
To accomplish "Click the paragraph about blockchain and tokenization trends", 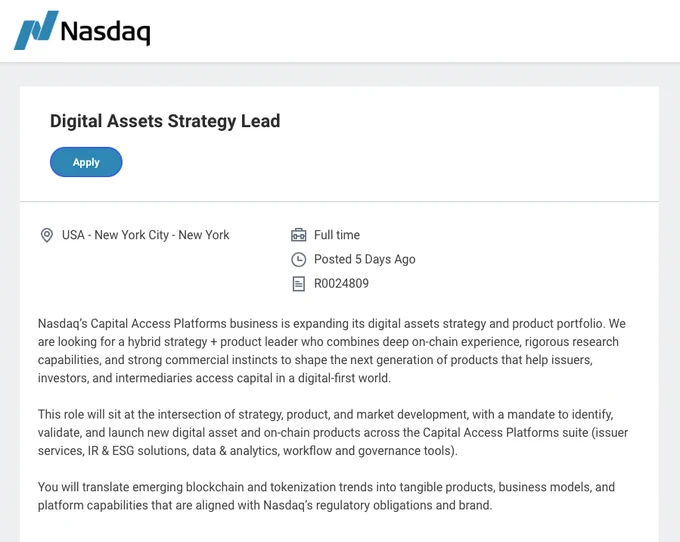I will point(326,496).
